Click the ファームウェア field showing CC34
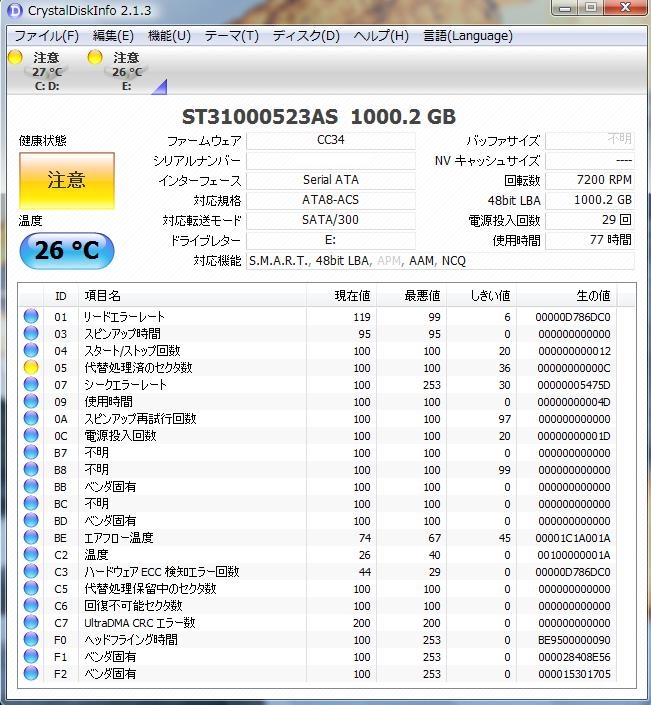Viewport: 651px width, 705px height. (331, 140)
